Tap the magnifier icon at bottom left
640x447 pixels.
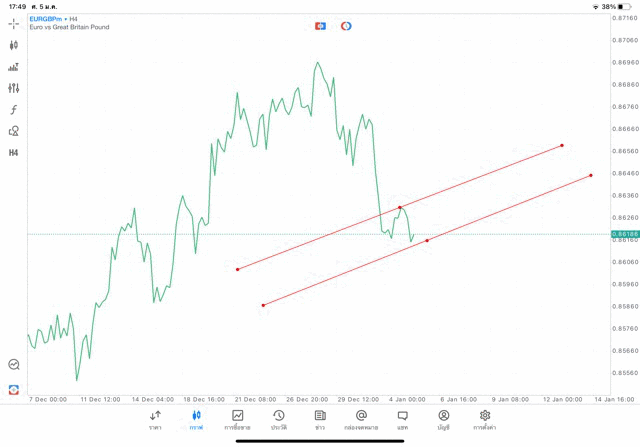(x=14, y=365)
